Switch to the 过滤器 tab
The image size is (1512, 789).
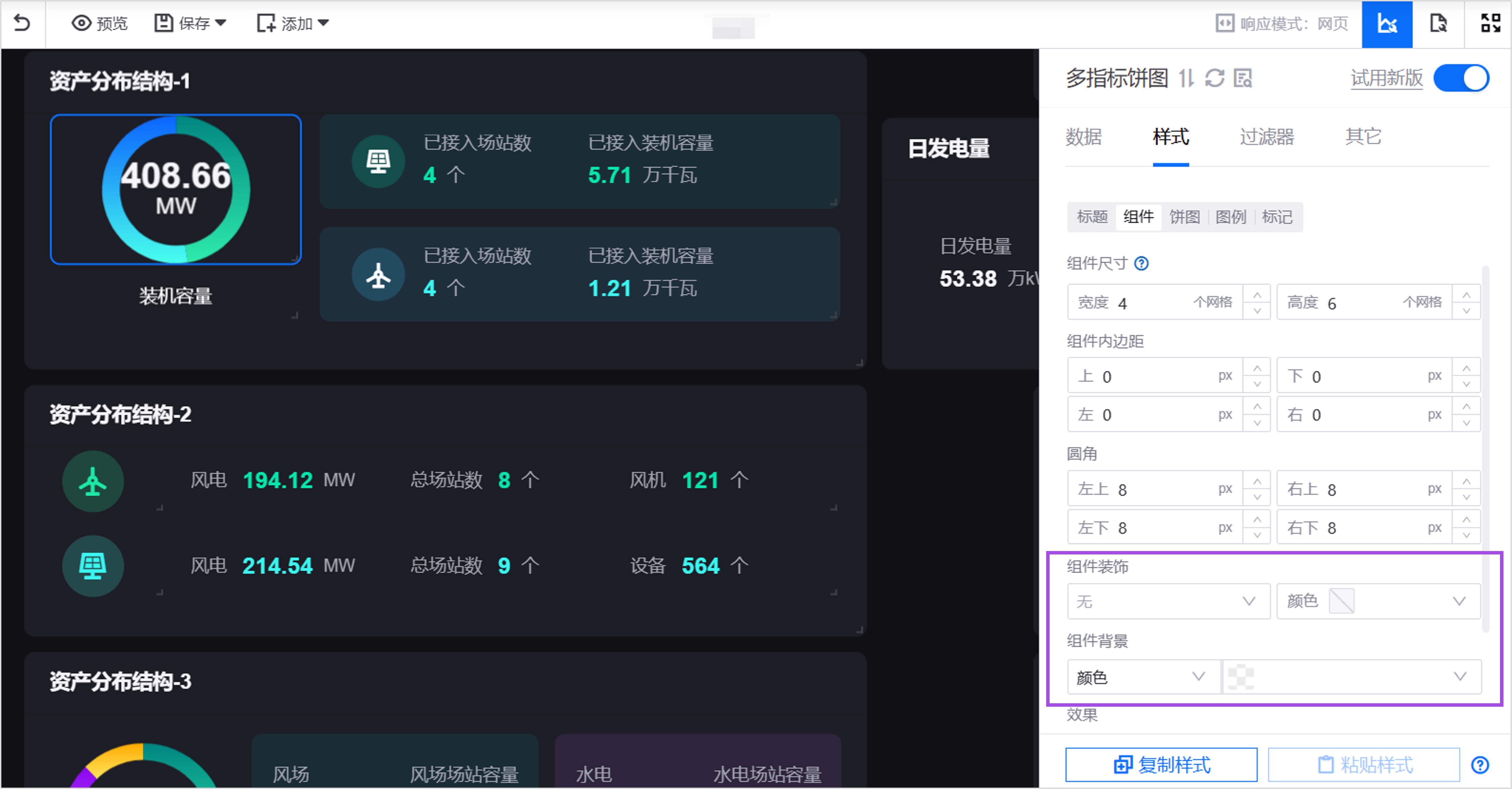pyautogui.click(x=1267, y=137)
